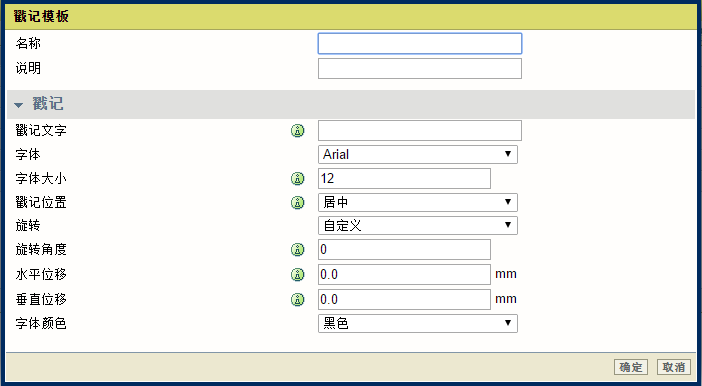This screenshot has width=702, height=386.
Task: Click the 水平位移 value field
Action: click(x=404, y=274)
